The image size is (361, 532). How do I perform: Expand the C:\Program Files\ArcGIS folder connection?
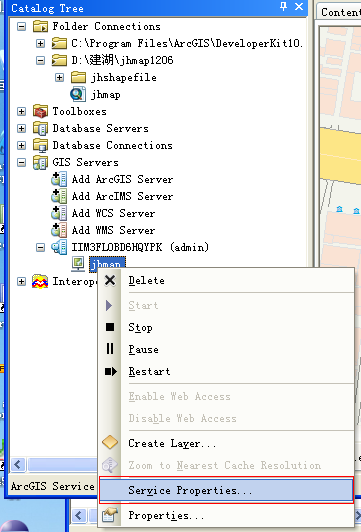[40, 43]
